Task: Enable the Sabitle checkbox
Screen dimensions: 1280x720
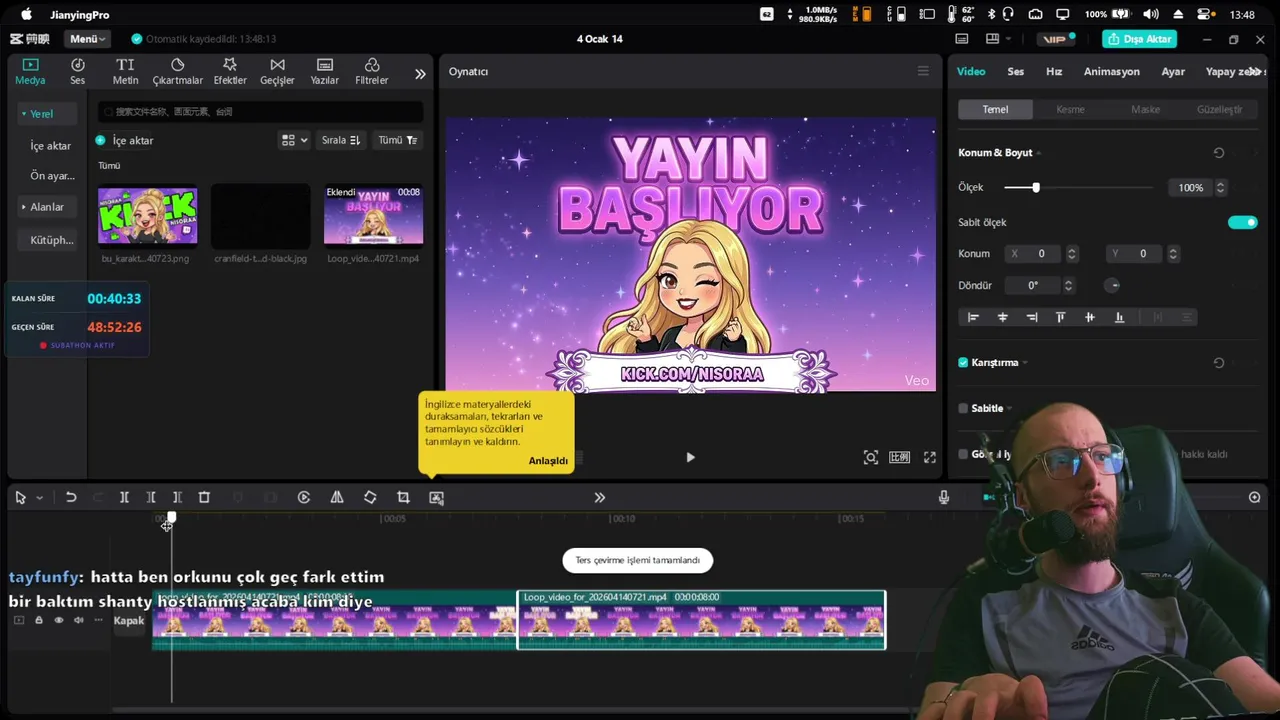Action: point(963,408)
